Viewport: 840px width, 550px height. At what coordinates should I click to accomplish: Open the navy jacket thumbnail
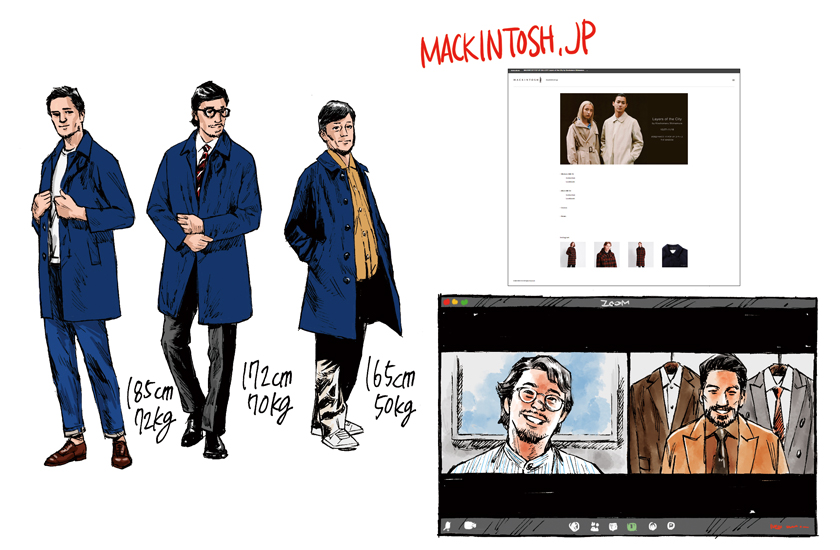[674, 254]
